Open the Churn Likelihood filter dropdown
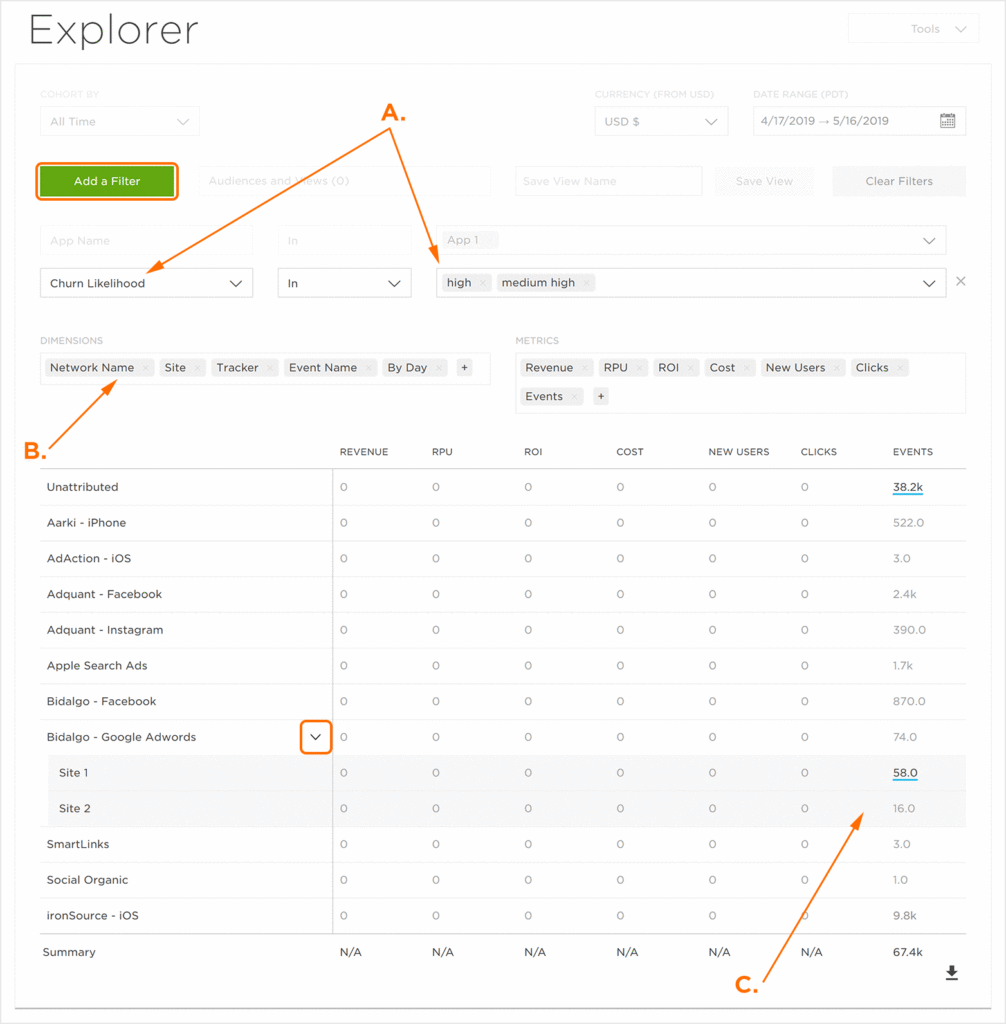 coord(146,283)
